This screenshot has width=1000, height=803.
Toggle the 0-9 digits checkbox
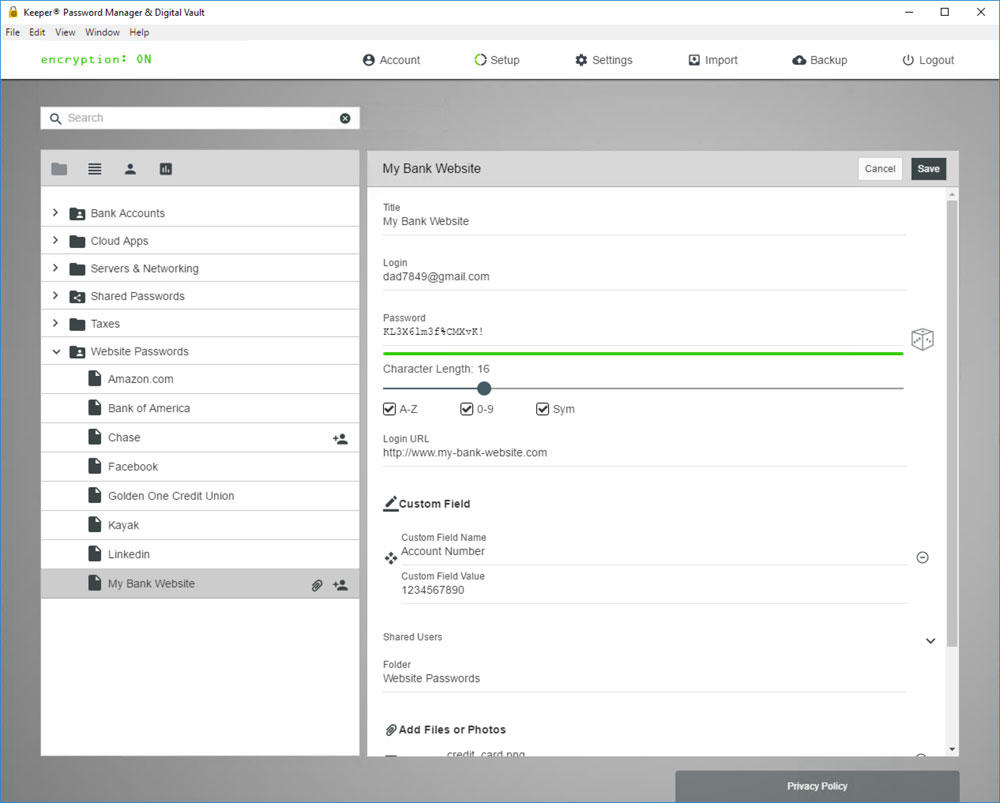pos(467,409)
